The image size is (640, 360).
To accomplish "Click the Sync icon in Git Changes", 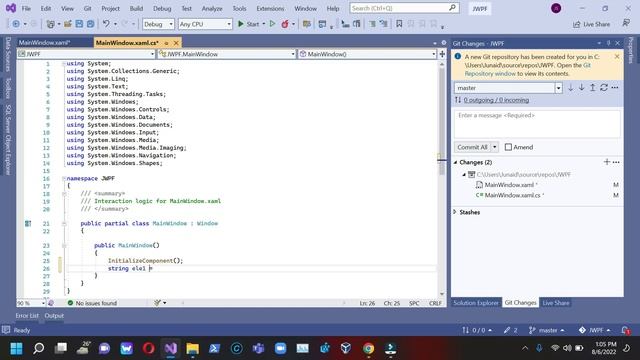I will click(604, 88).
